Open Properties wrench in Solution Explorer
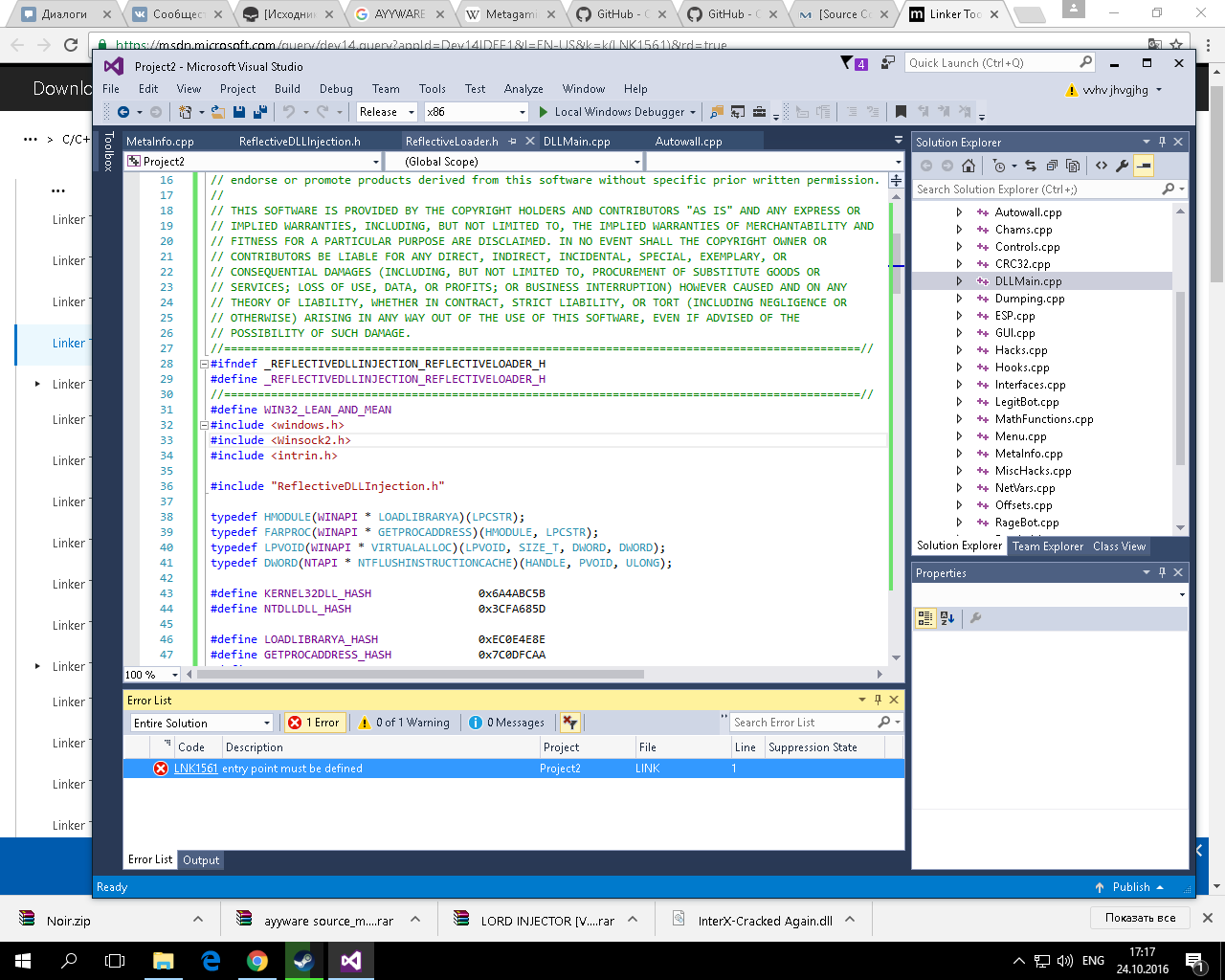This screenshot has width=1225, height=980. [x=1122, y=166]
